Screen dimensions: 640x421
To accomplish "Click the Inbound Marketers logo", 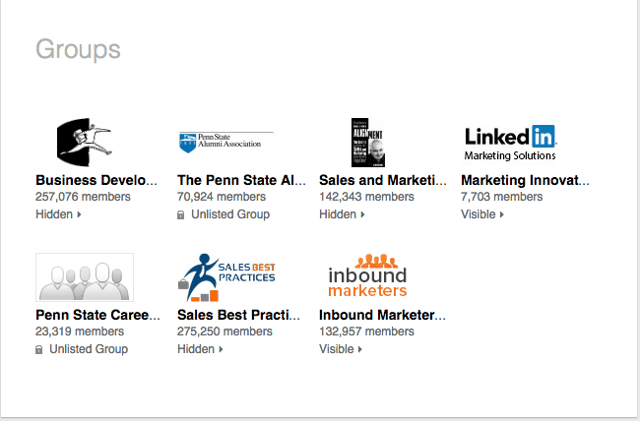I will click(x=368, y=277).
